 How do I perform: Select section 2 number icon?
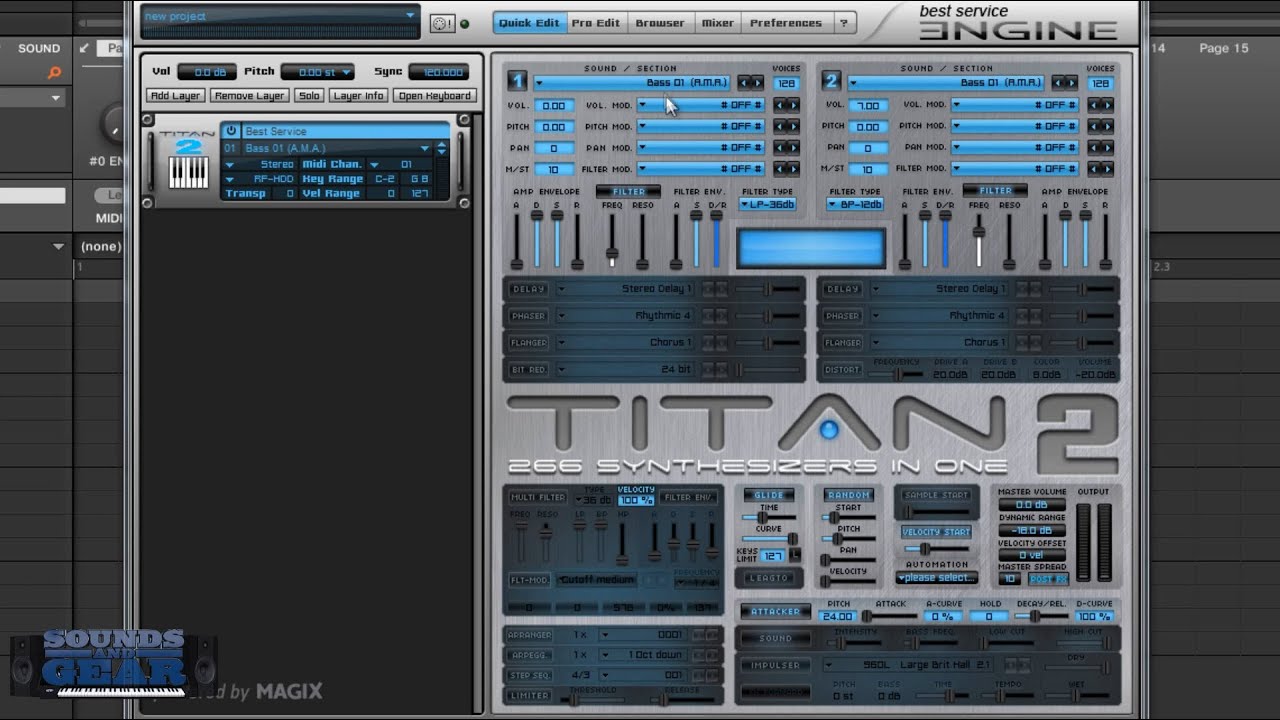point(831,82)
